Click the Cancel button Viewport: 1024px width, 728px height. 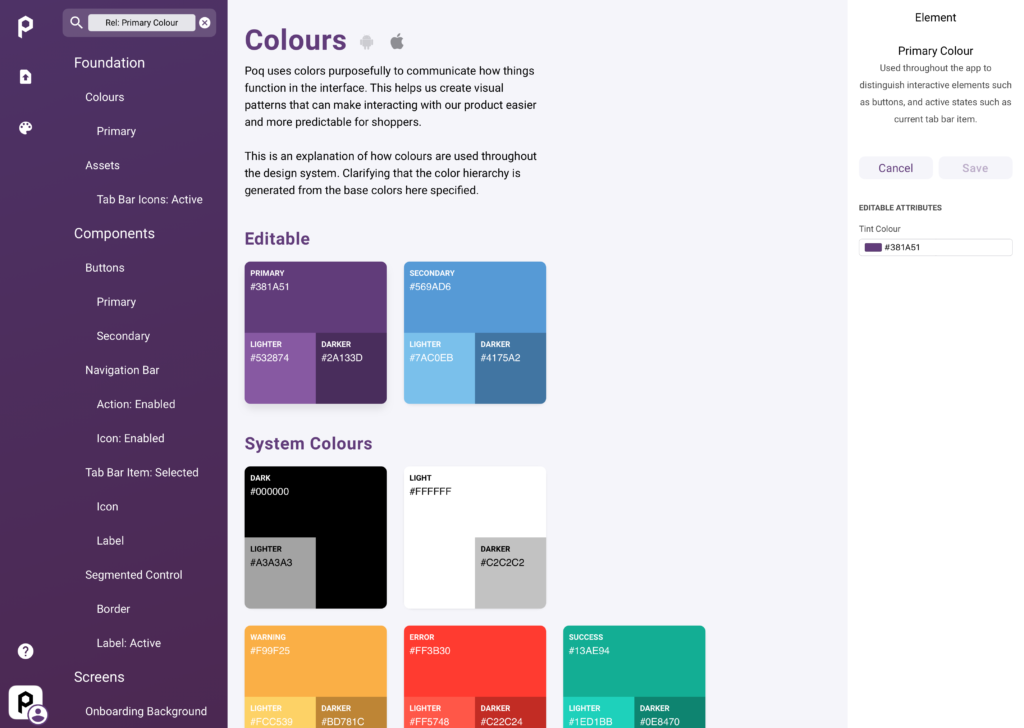click(x=895, y=168)
